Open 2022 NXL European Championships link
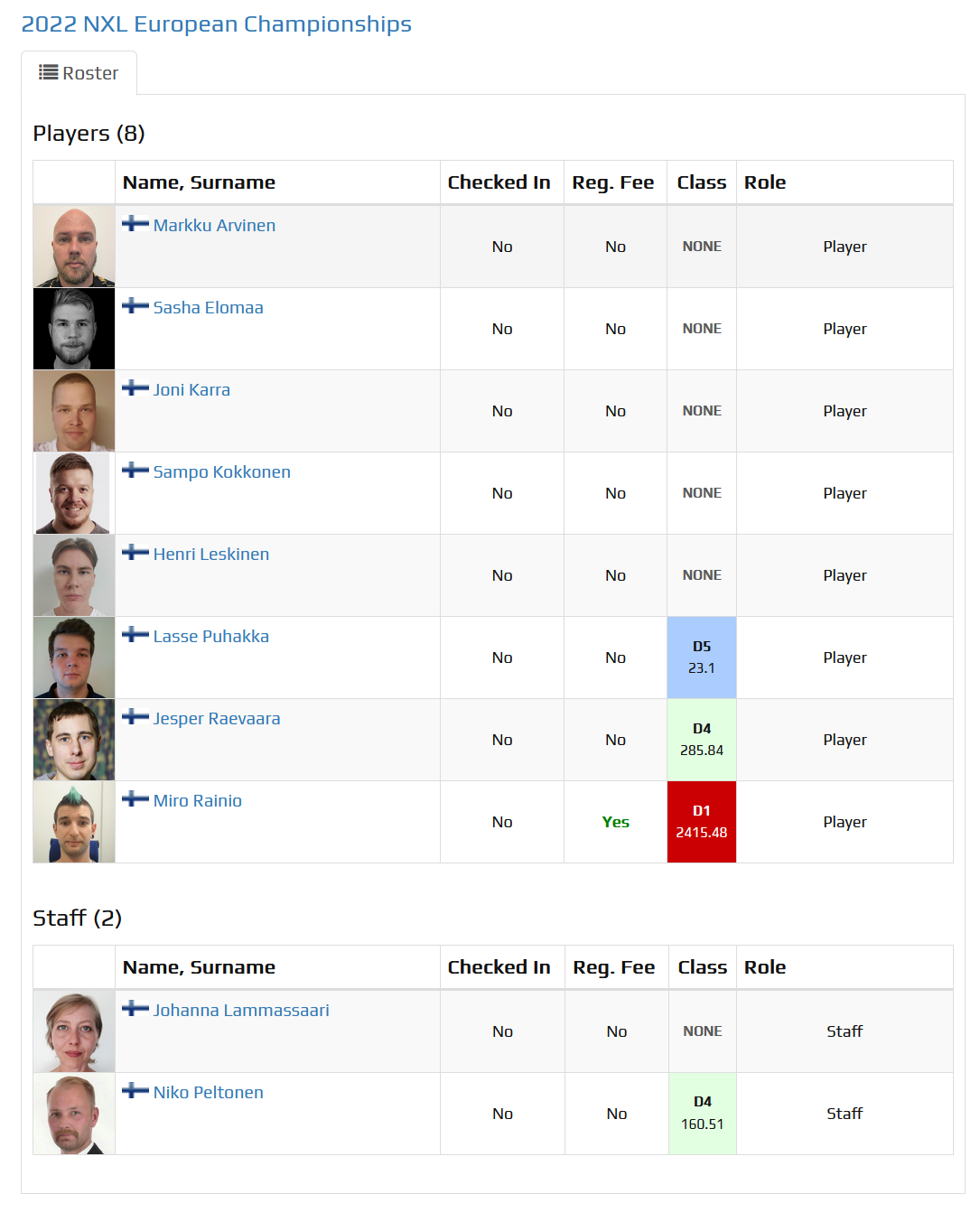980x1222 pixels. [x=216, y=24]
